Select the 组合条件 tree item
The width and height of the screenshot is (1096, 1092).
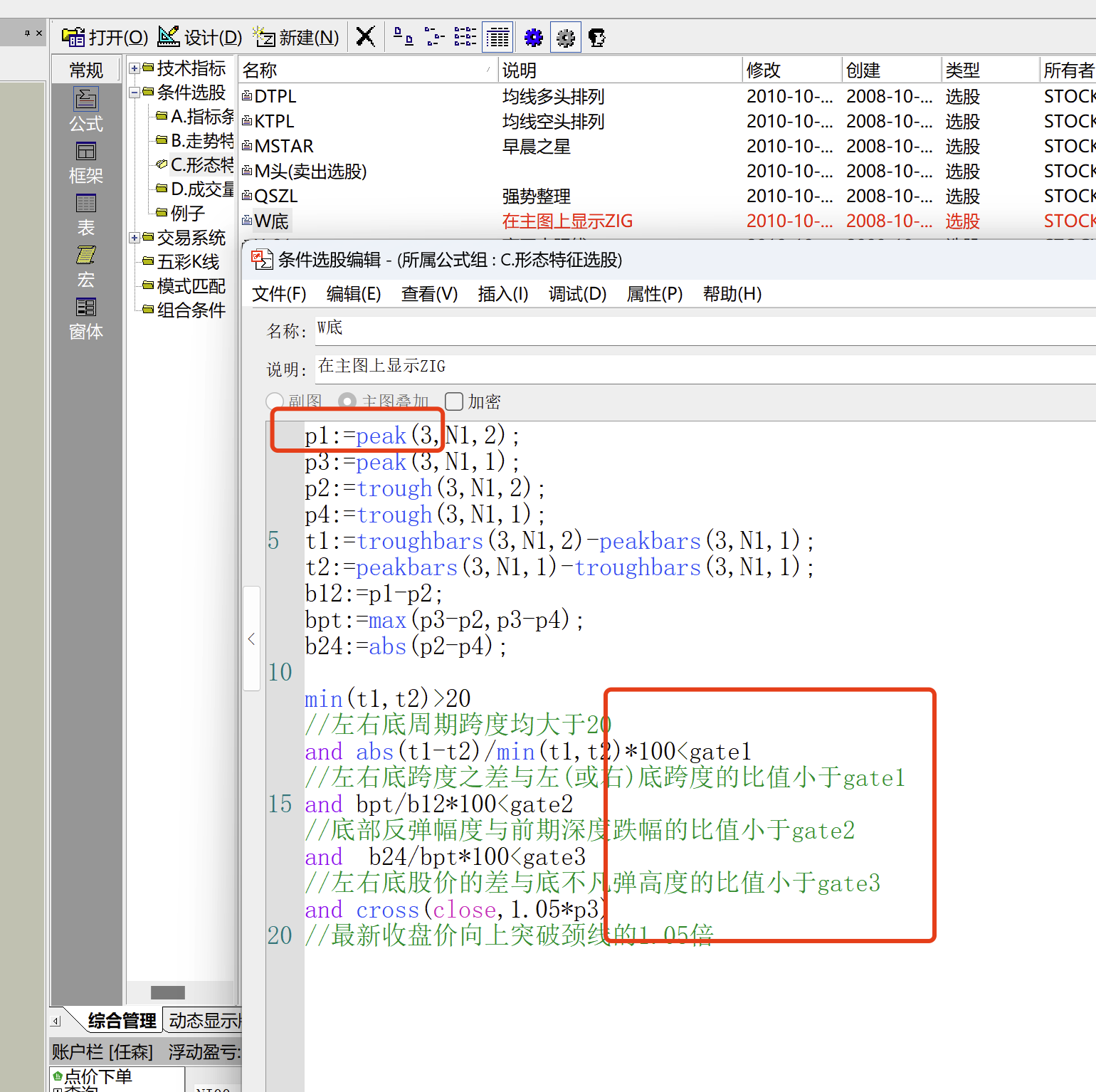point(191,310)
